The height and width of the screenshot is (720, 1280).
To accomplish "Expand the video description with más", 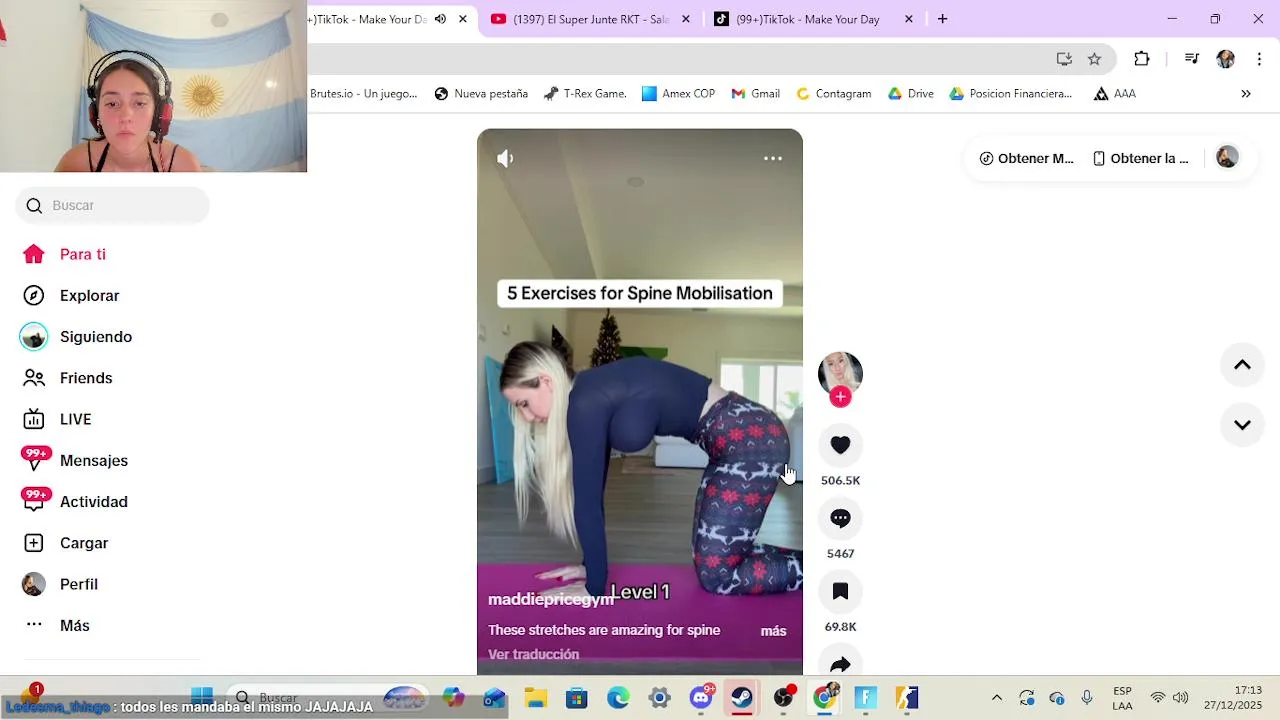I will (773, 631).
